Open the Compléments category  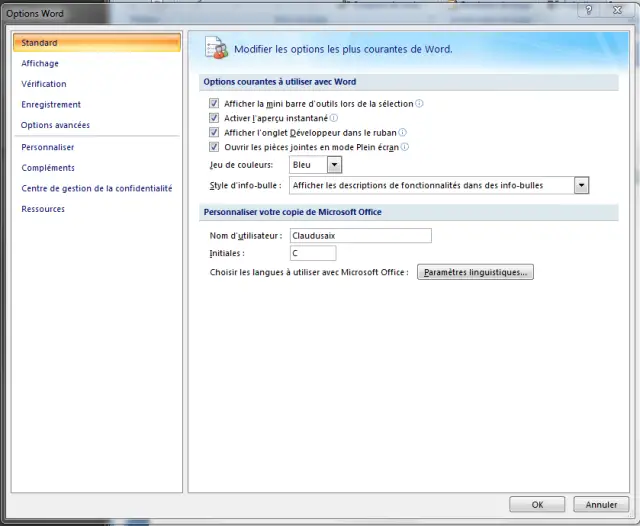(x=48, y=168)
